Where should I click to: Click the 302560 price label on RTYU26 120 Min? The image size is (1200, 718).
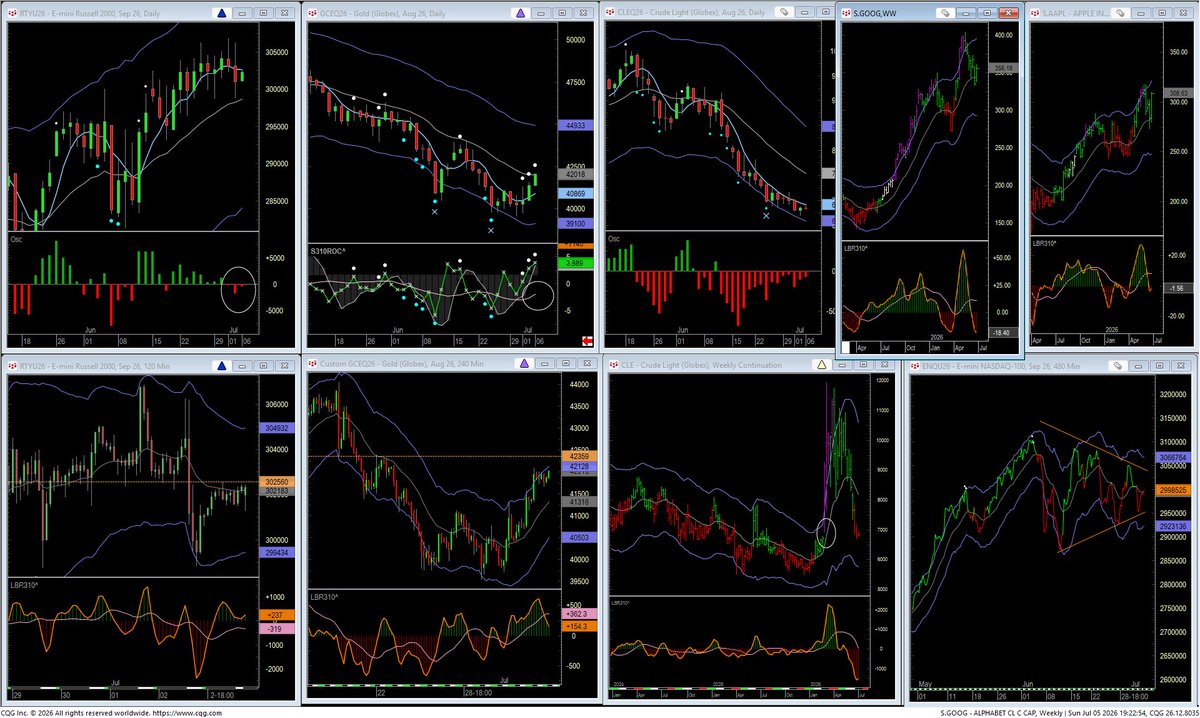tap(278, 482)
